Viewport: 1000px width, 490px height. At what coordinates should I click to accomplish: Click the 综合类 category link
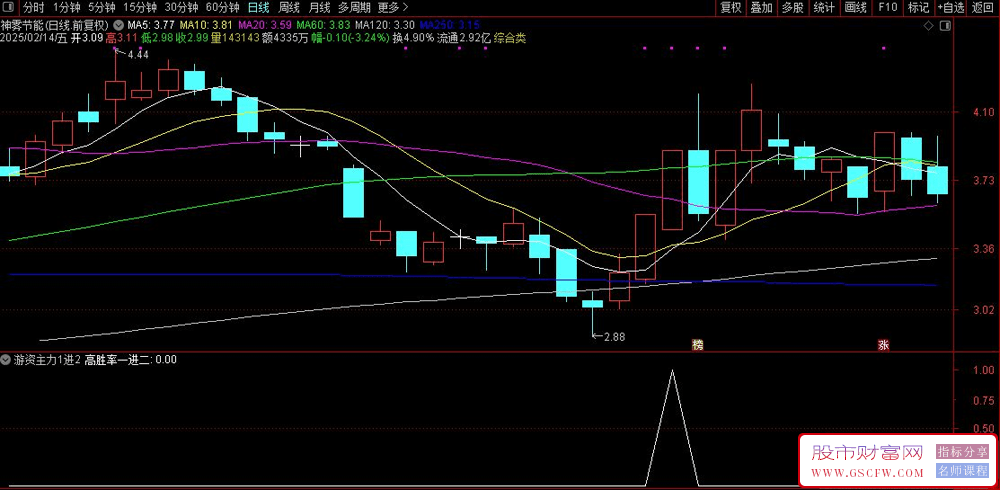click(x=511, y=38)
